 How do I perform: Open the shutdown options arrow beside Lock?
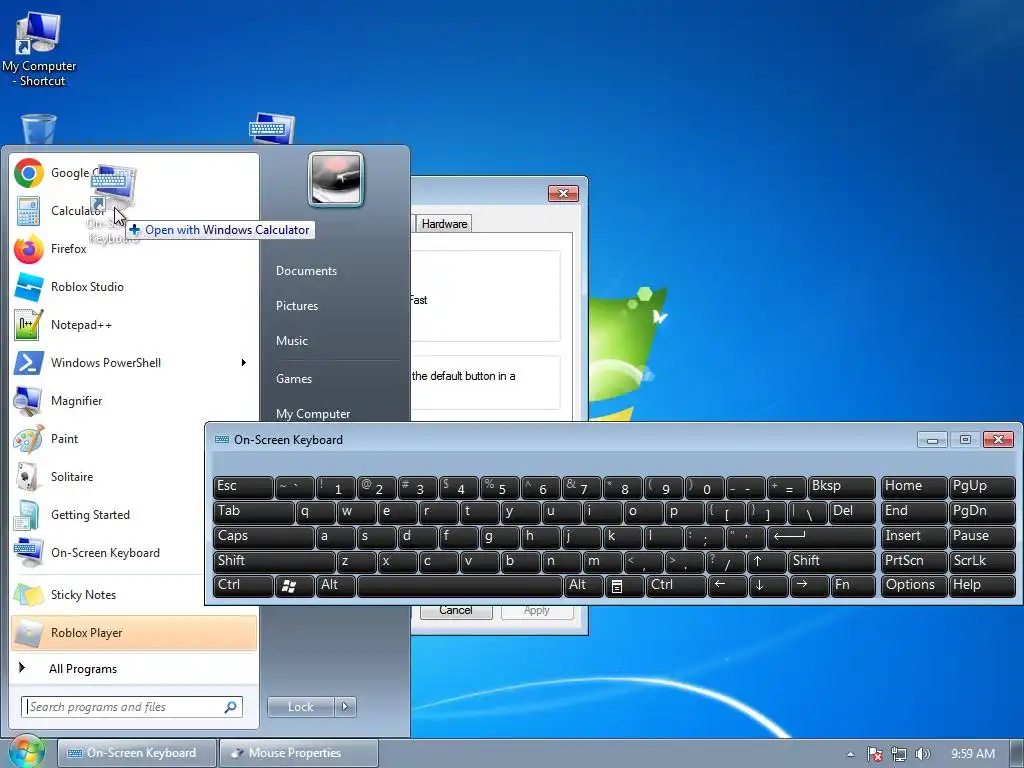pos(345,707)
